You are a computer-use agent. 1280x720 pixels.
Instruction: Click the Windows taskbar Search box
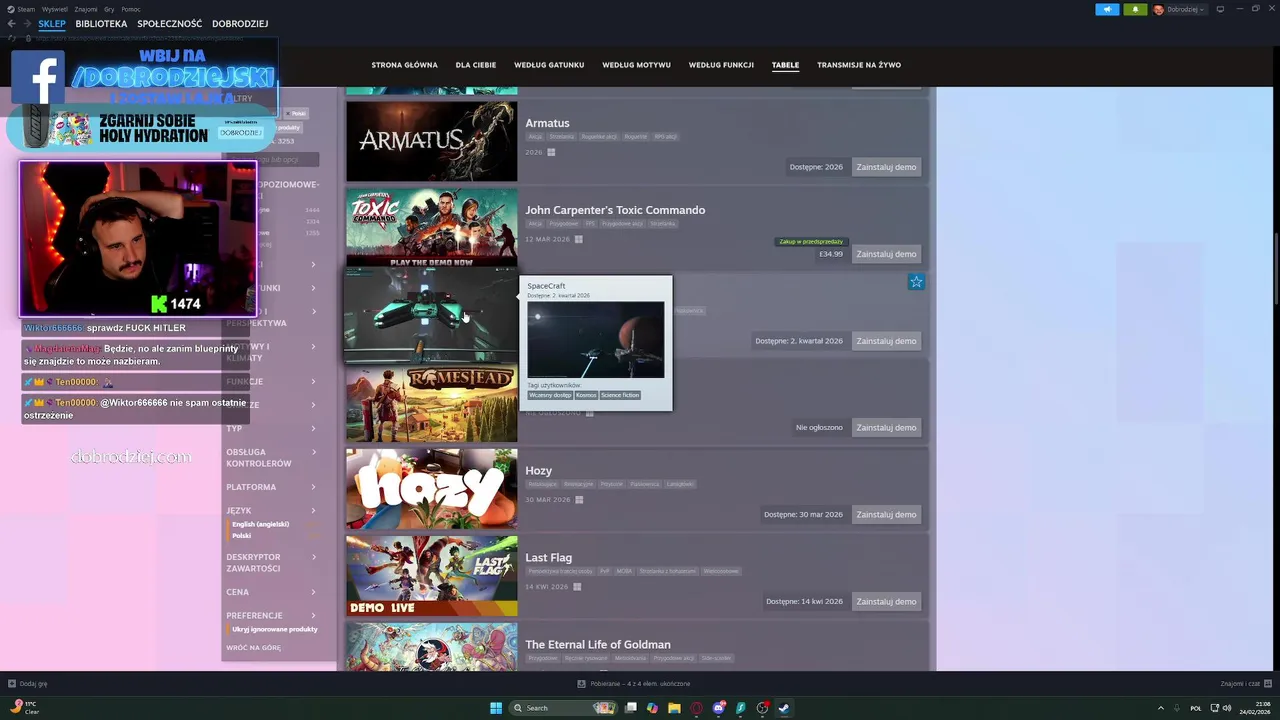coord(563,708)
